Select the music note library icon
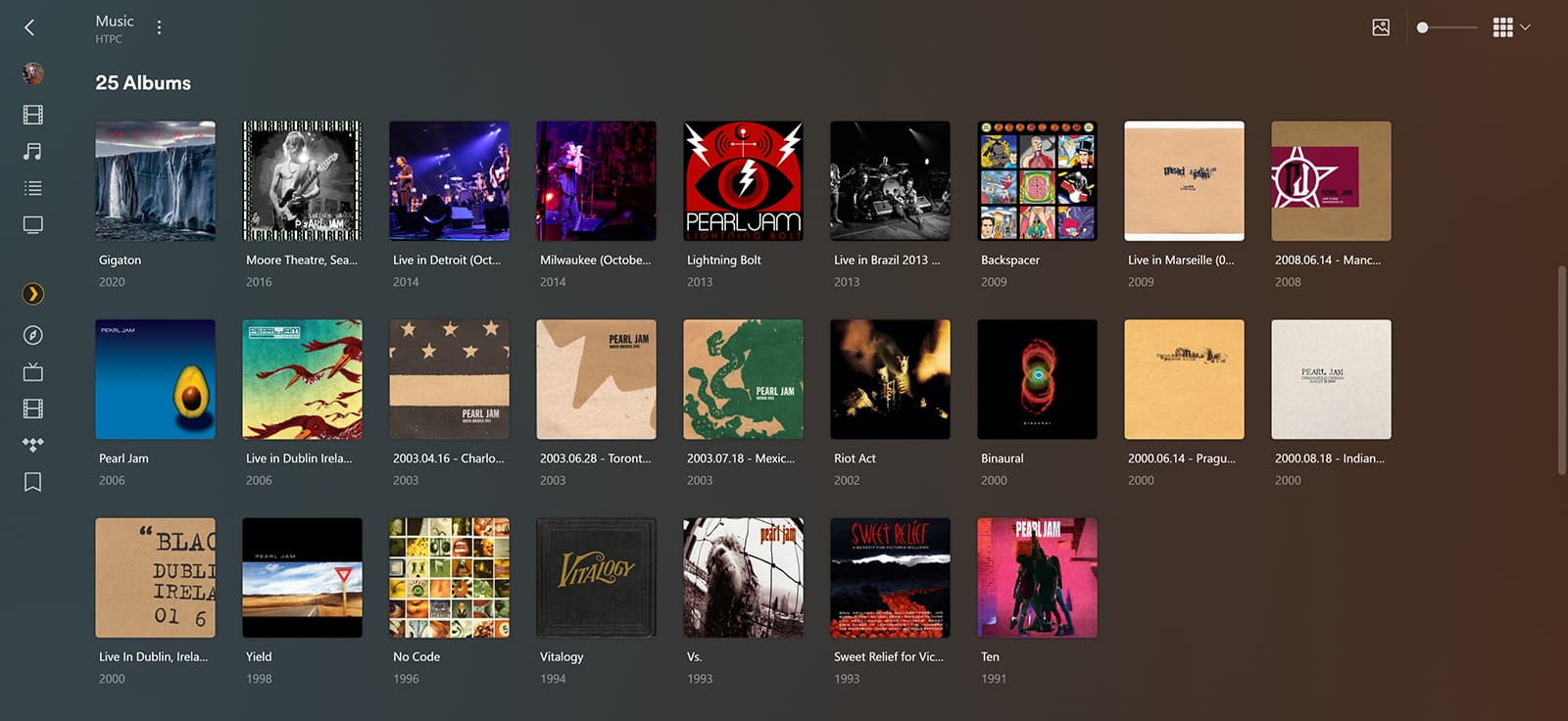Image resolution: width=1568 pixels, height=721 pixels. click(32, 151)
